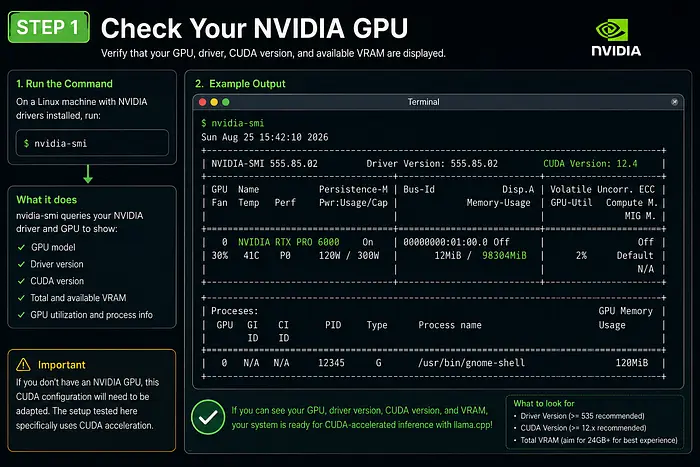Click the 'CUDA Version (>= 12.x recommended)' bullet
Screen dimensions: 700x467
point(583,428)
